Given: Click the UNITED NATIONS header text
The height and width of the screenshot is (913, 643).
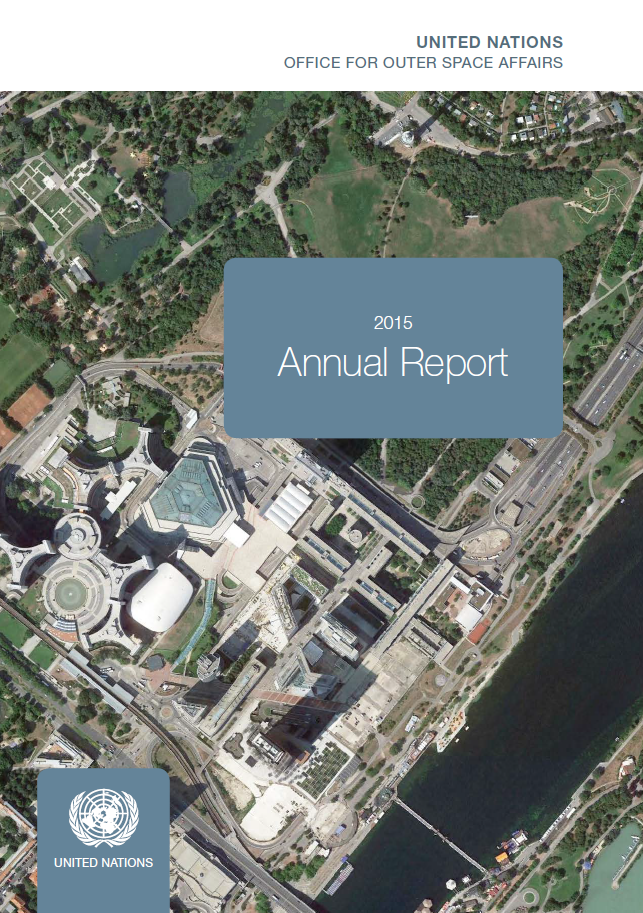Looking at the screenshot, I should pyautogui.click(x=489, y=43).
